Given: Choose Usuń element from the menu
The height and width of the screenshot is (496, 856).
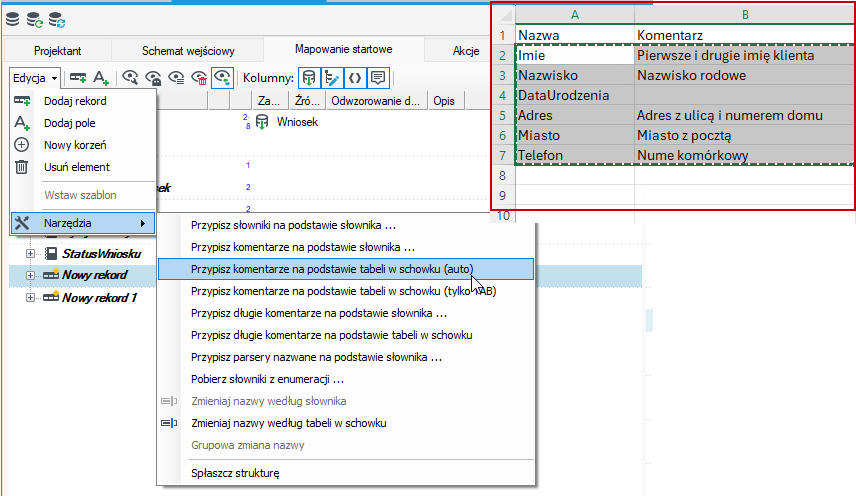Looking at the screenshot, I should click(x=83, y=167).
